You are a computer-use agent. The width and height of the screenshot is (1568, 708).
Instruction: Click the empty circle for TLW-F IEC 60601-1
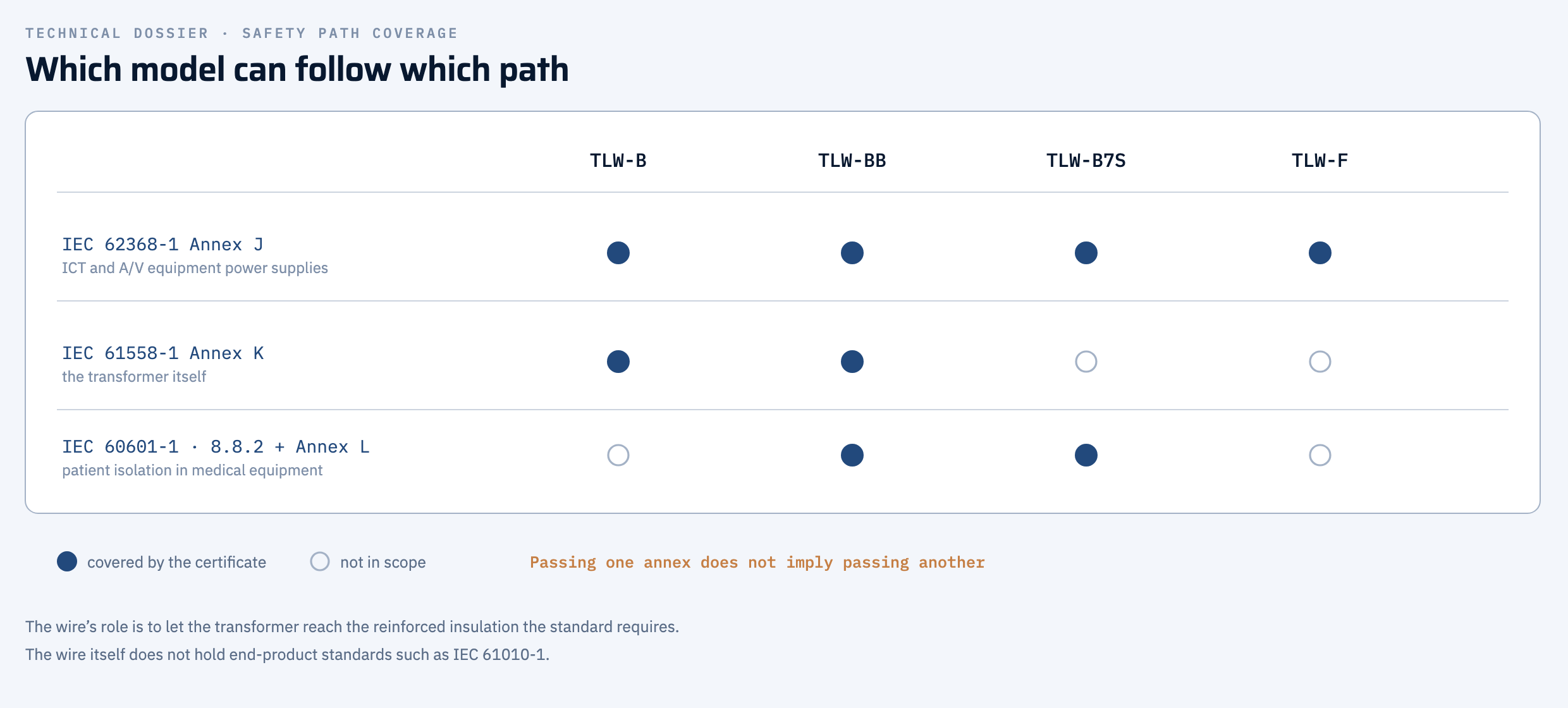point(1320,455)
